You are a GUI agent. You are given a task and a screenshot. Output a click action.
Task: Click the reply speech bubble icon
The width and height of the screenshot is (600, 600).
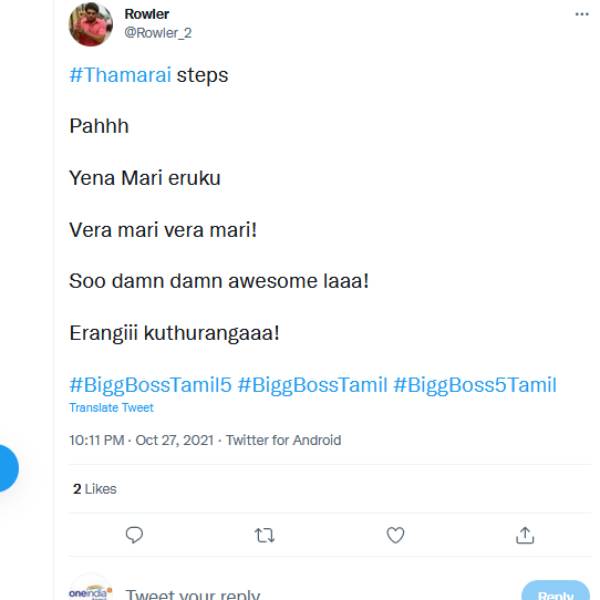coord(134,536)
